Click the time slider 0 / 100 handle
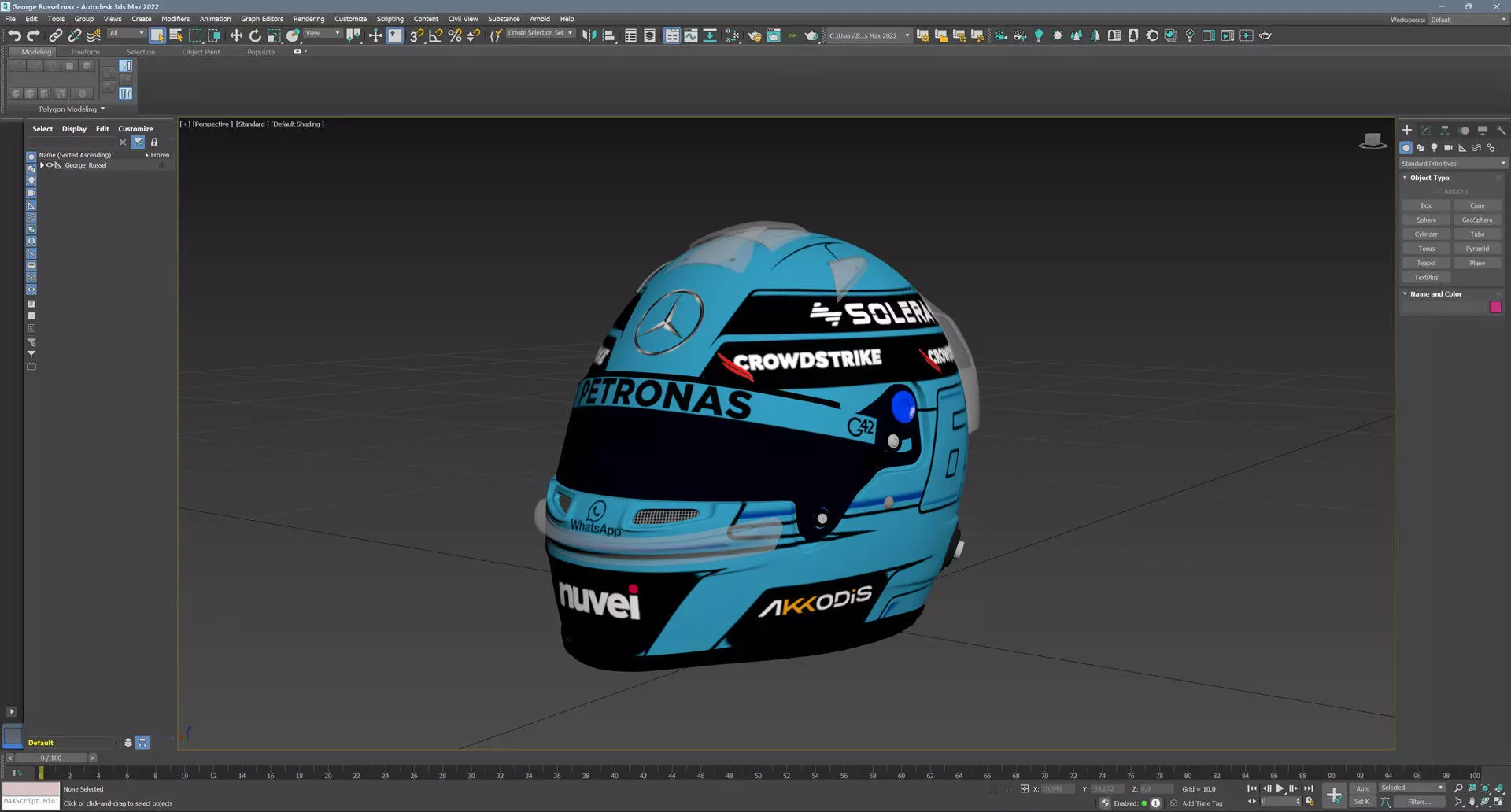1511x812 pixels. tap(51, 758)
